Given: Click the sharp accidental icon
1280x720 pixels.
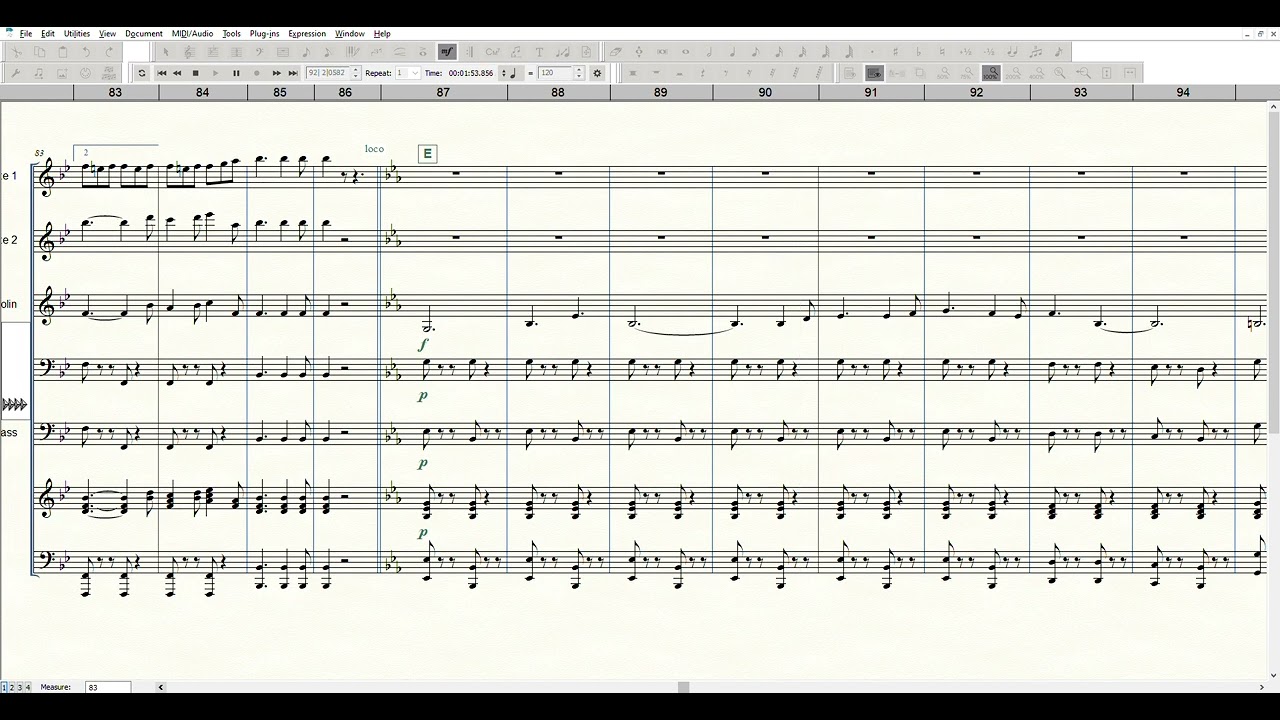Looking at the screenshot, I should coord(895,52).
